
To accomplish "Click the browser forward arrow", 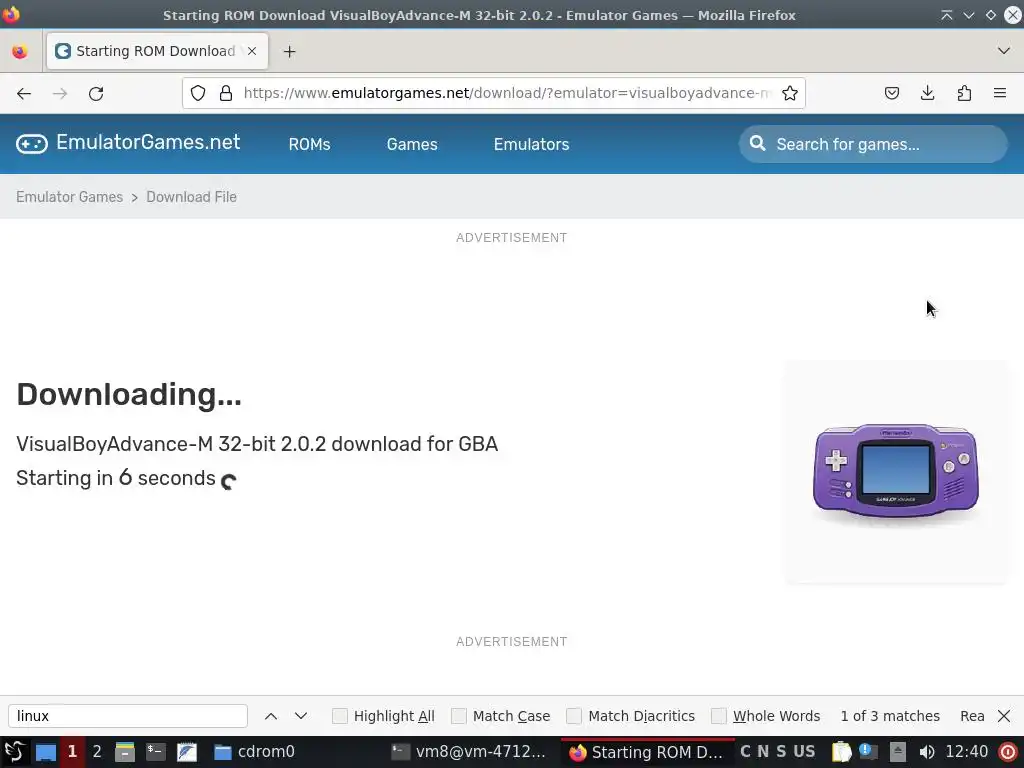I will pos(60,93).
